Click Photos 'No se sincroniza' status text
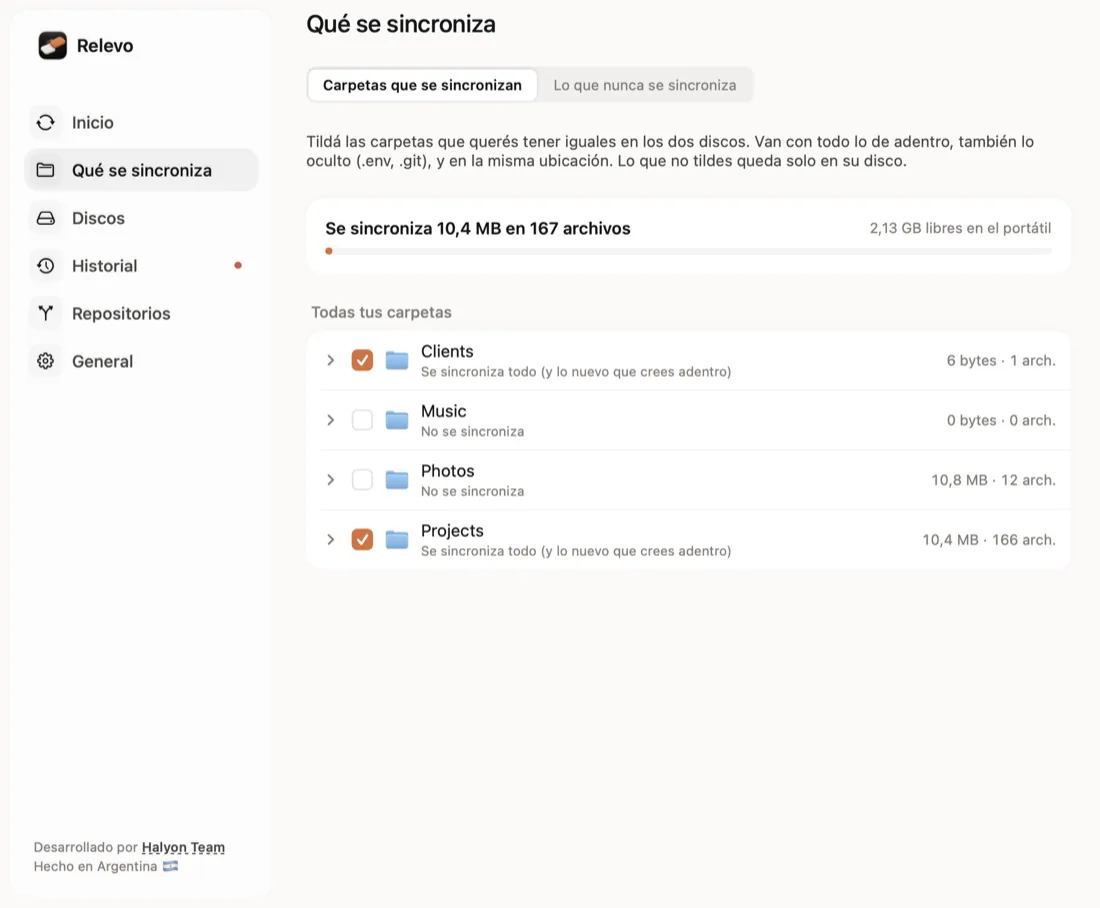 click(x=472, y=491)
